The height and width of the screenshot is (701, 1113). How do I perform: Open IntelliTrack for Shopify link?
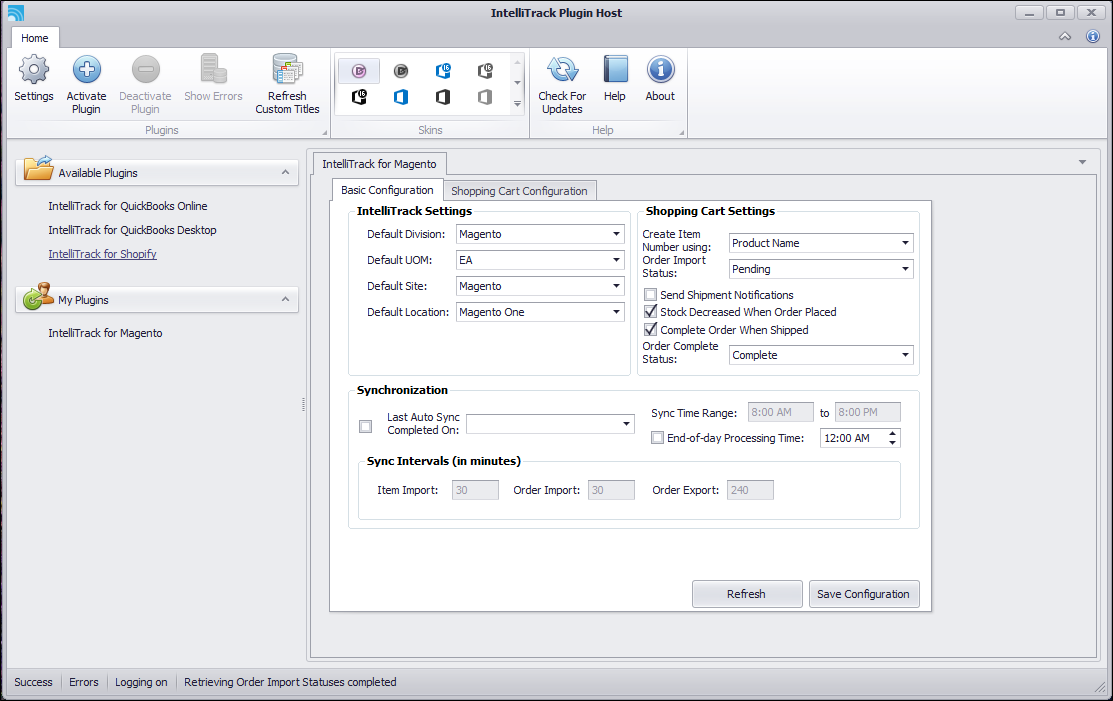(102, 254)
